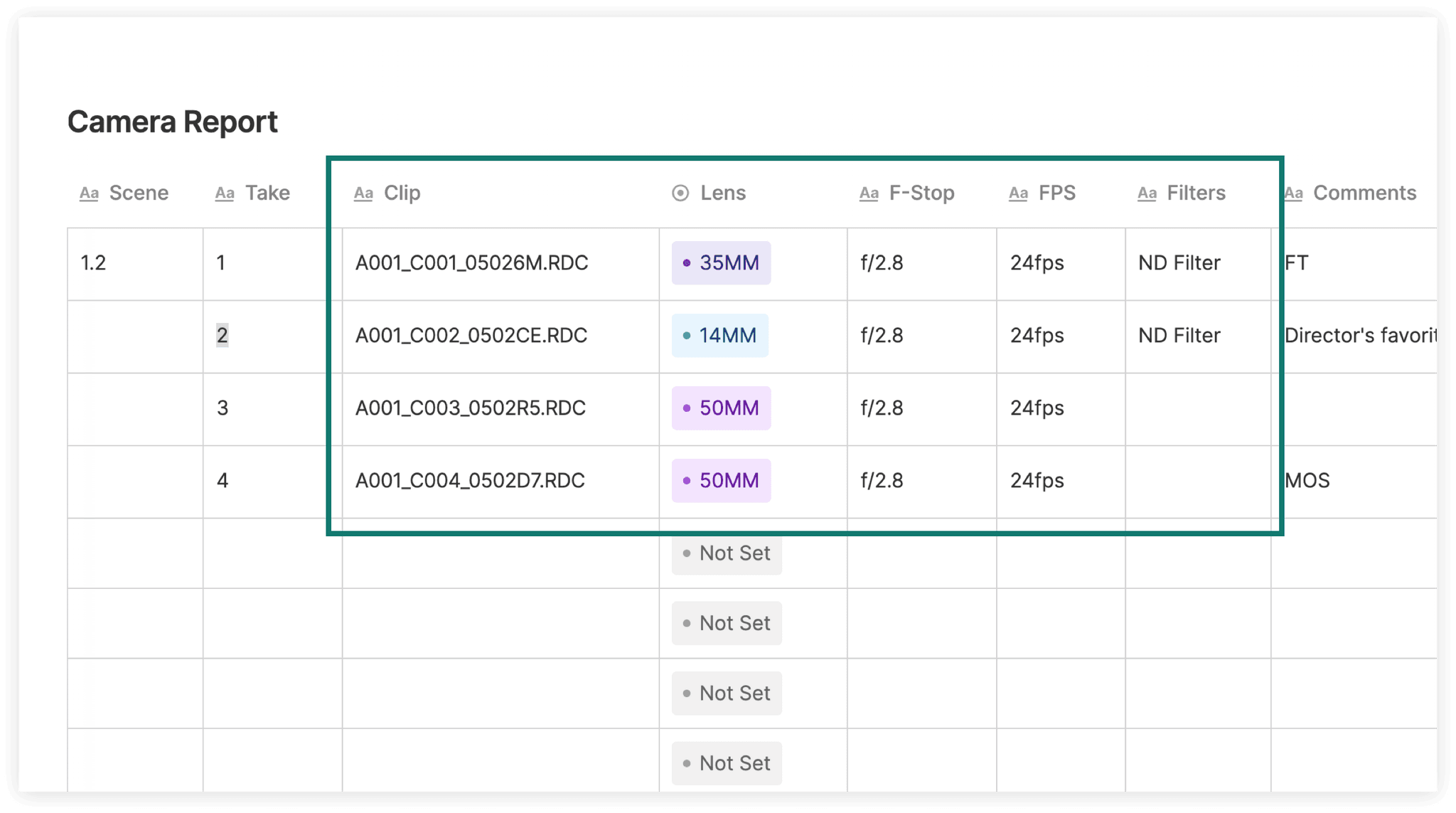1456x813 pixels.
Task: Open the 35MM lens select dropdown
Action: [x=721, y=262]
